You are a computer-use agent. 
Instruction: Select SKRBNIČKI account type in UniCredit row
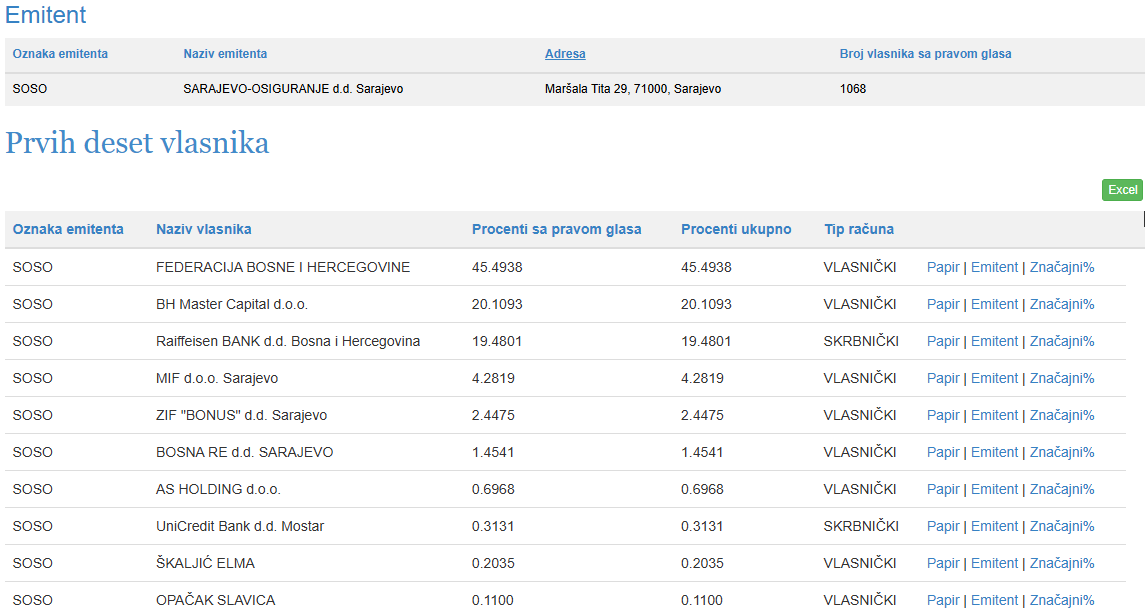861,526
